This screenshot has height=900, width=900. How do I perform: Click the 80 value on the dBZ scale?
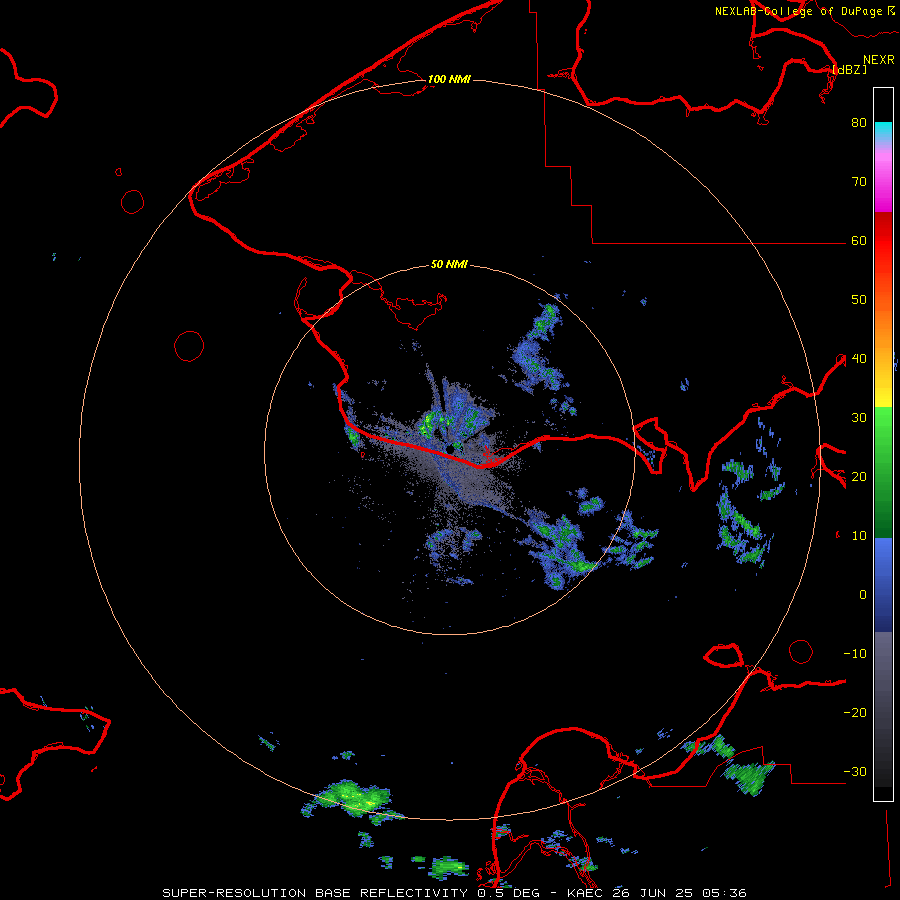click(x=859, y=122)
